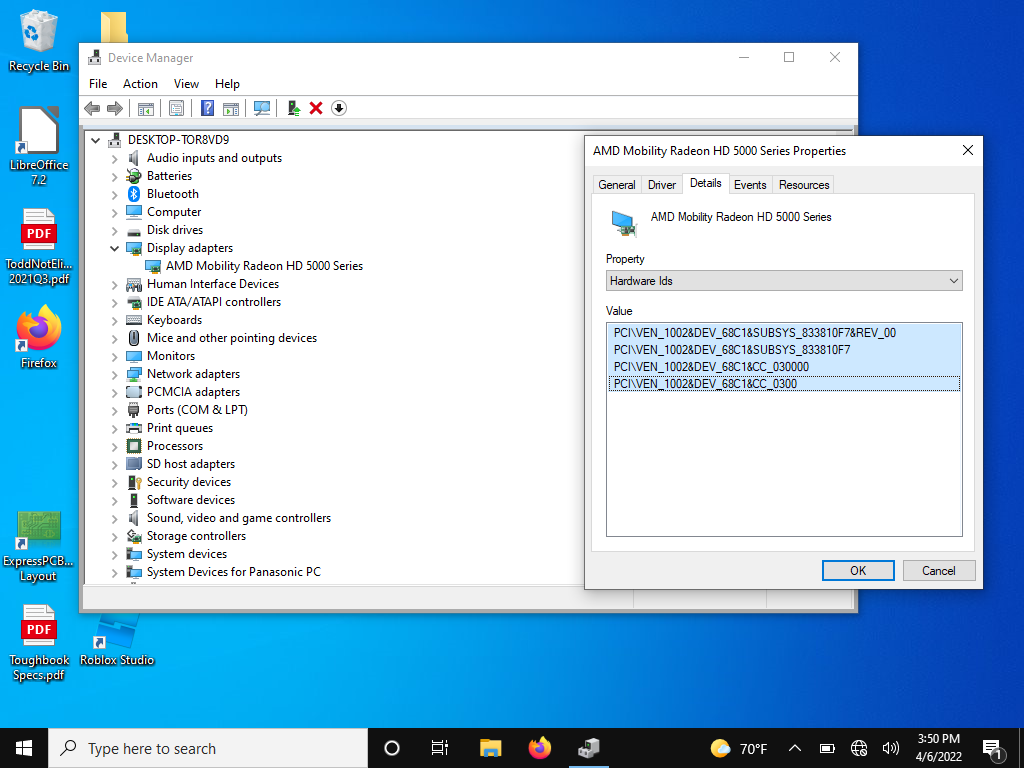Expand the Network adapters category
1024x768 pixels.
pos(114,374)
